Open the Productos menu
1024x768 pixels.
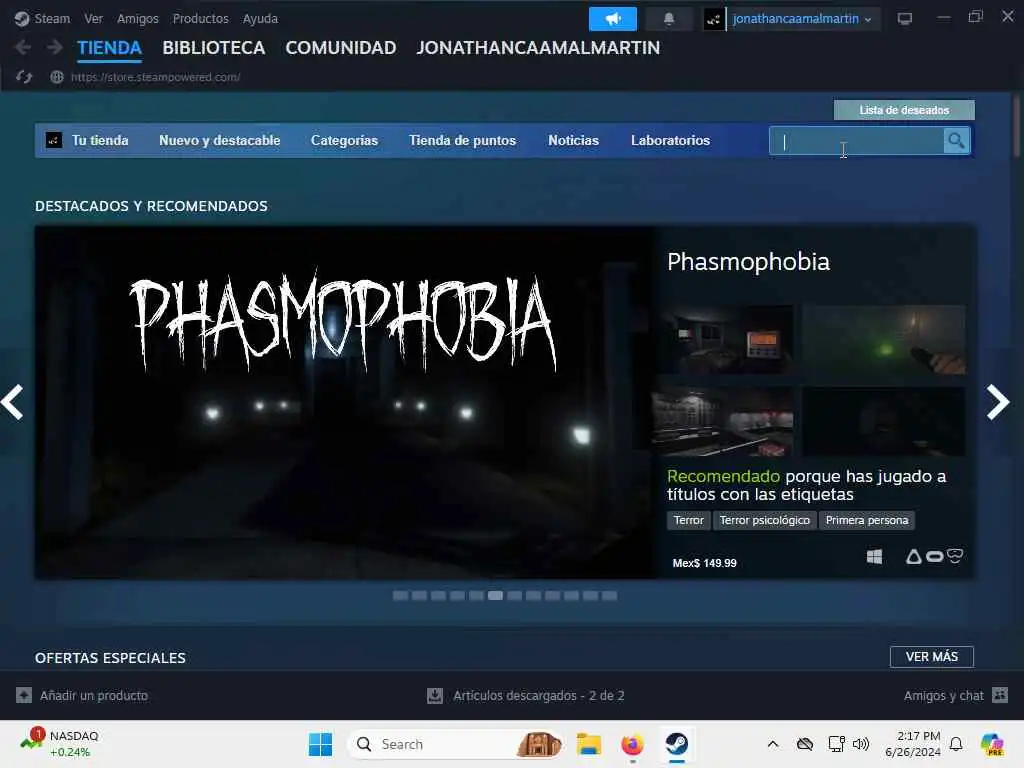point(200,18)
